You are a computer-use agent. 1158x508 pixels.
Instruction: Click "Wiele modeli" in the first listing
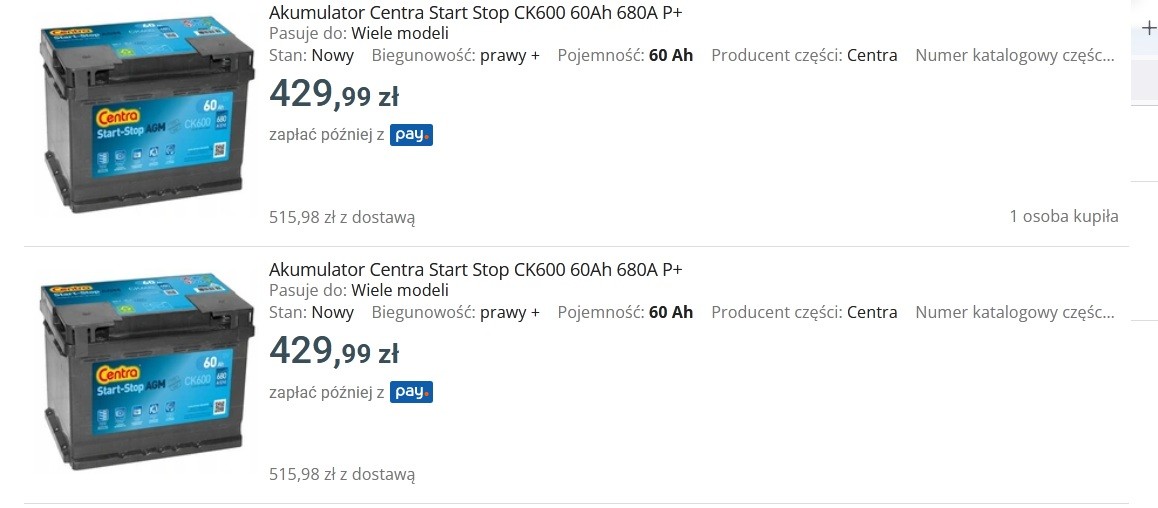click(x=400, y=34)
